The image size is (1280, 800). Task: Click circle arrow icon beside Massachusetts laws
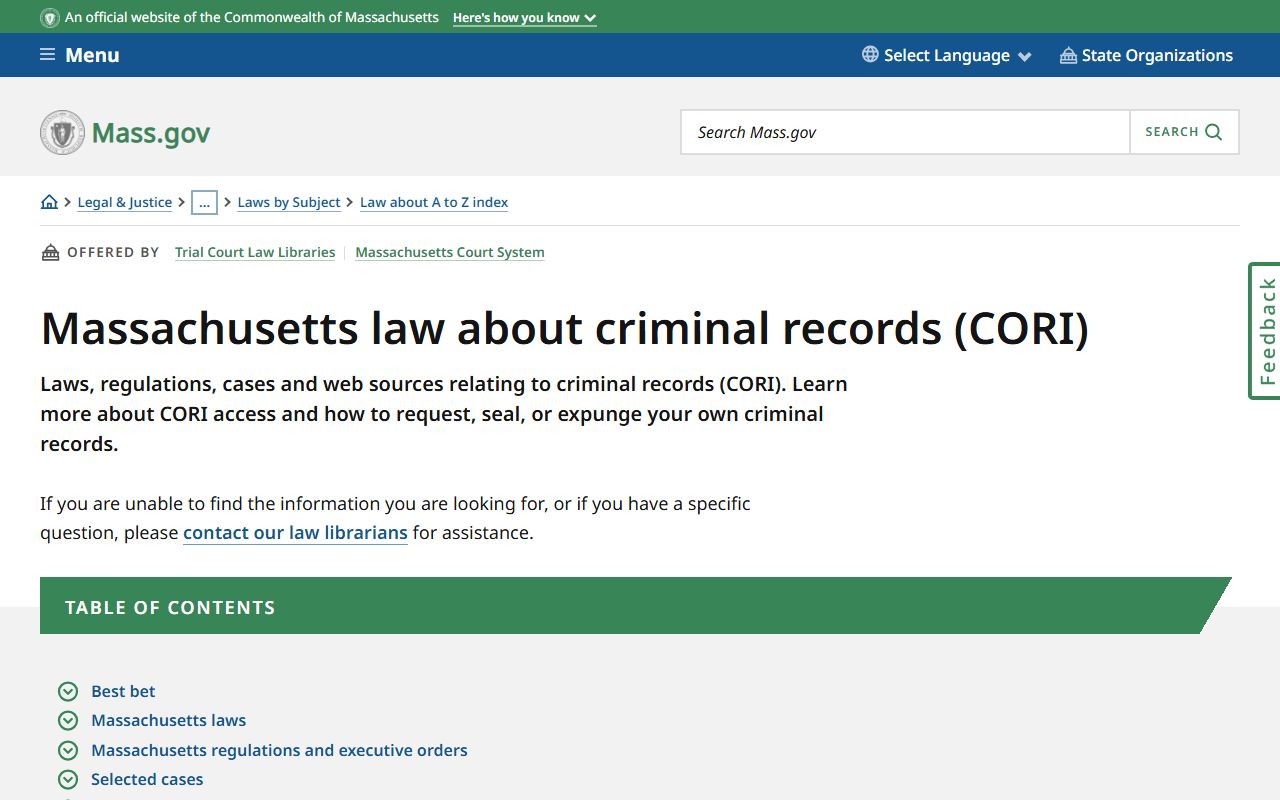[68, 720]
